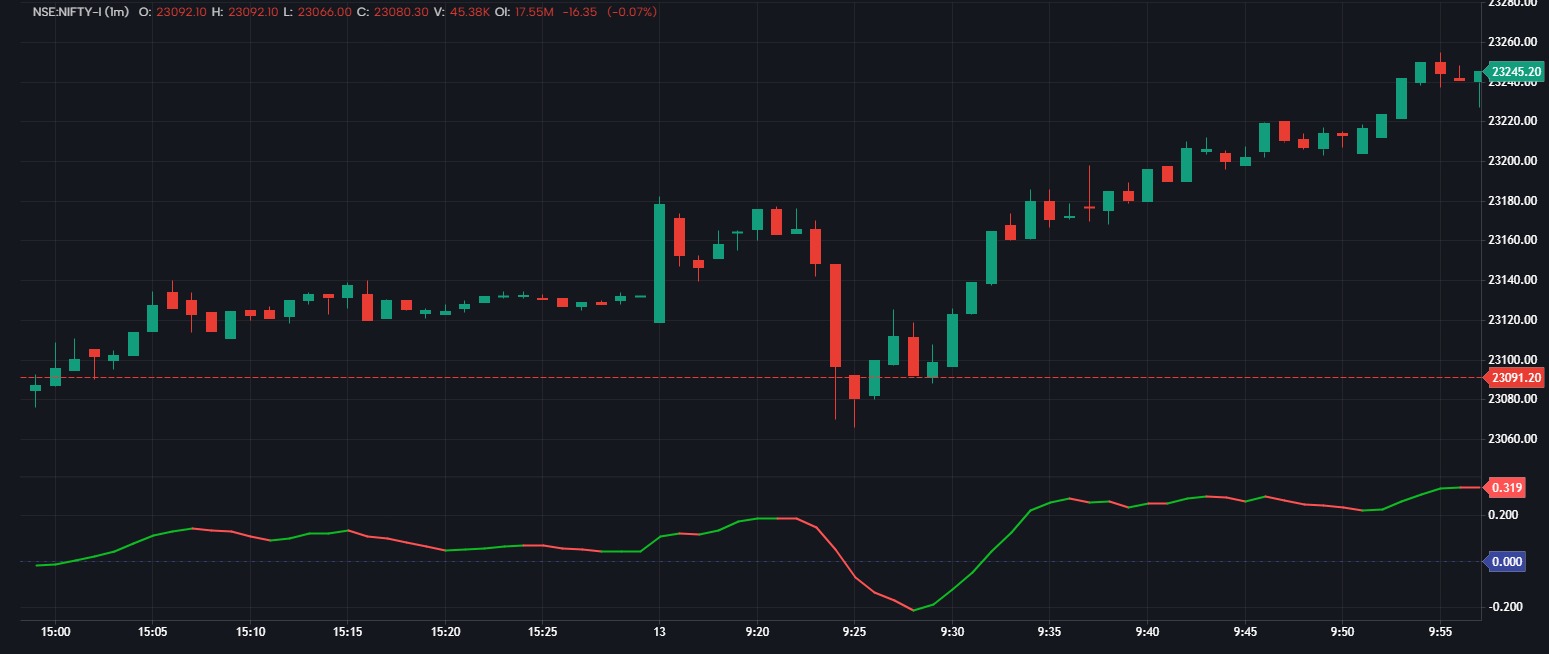Click the red previous-close label 23091.20

[1516, 377]
